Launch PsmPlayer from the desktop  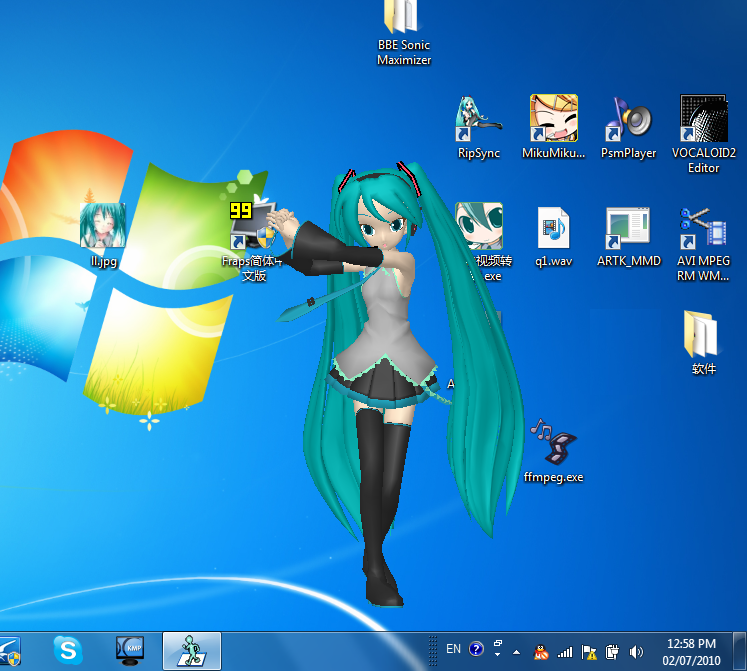pos(628,127)
